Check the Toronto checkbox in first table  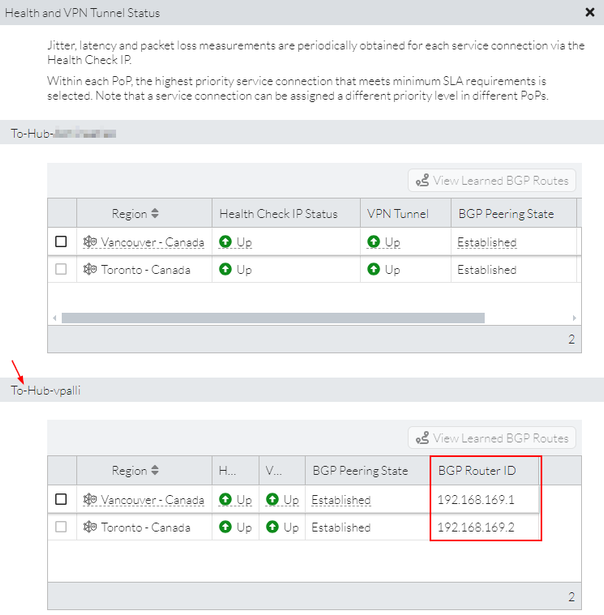pos(61,270)
